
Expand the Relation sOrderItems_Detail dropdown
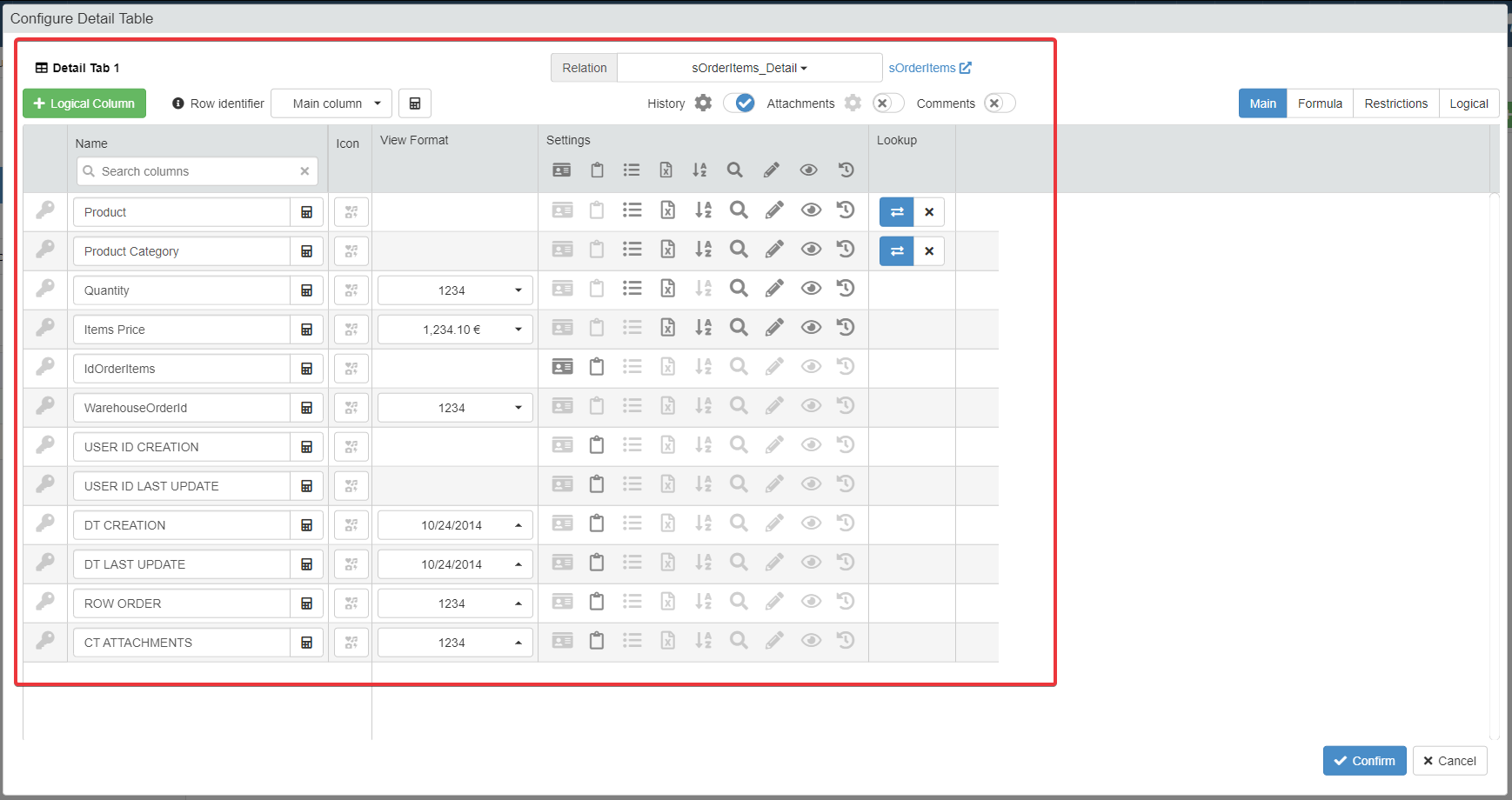pyautogui.click(x=749, y=68)
